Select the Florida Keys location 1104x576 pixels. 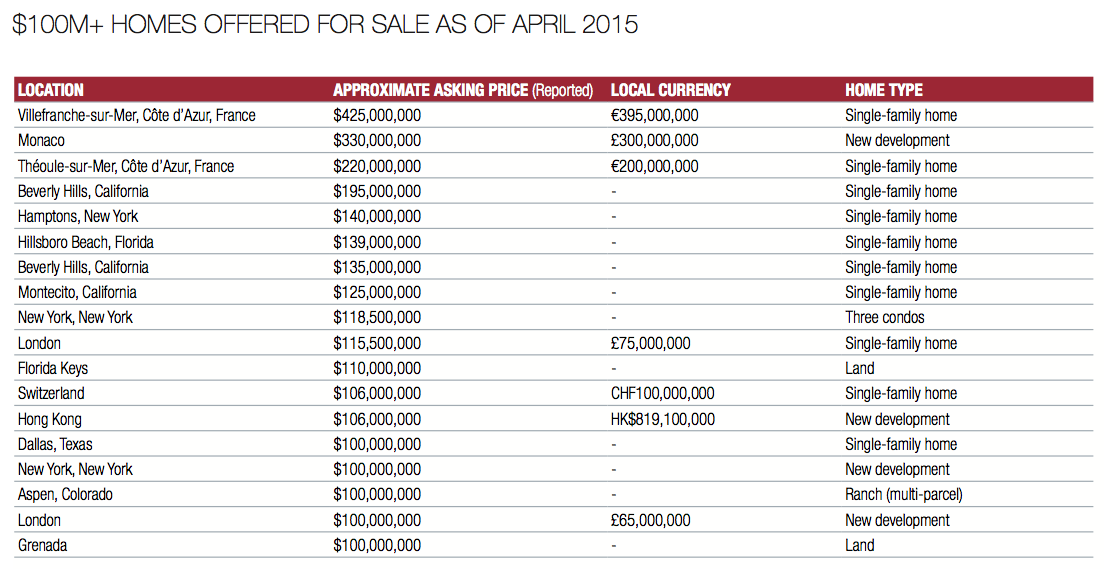coord(53,368)
